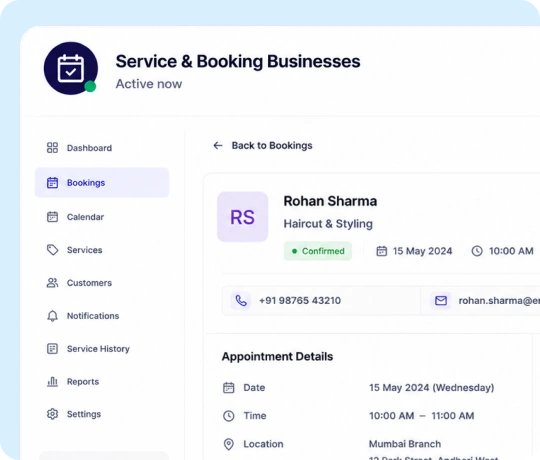Click the Confirmed status badge
Screen dimensions: 540x460
click(318, 251)
